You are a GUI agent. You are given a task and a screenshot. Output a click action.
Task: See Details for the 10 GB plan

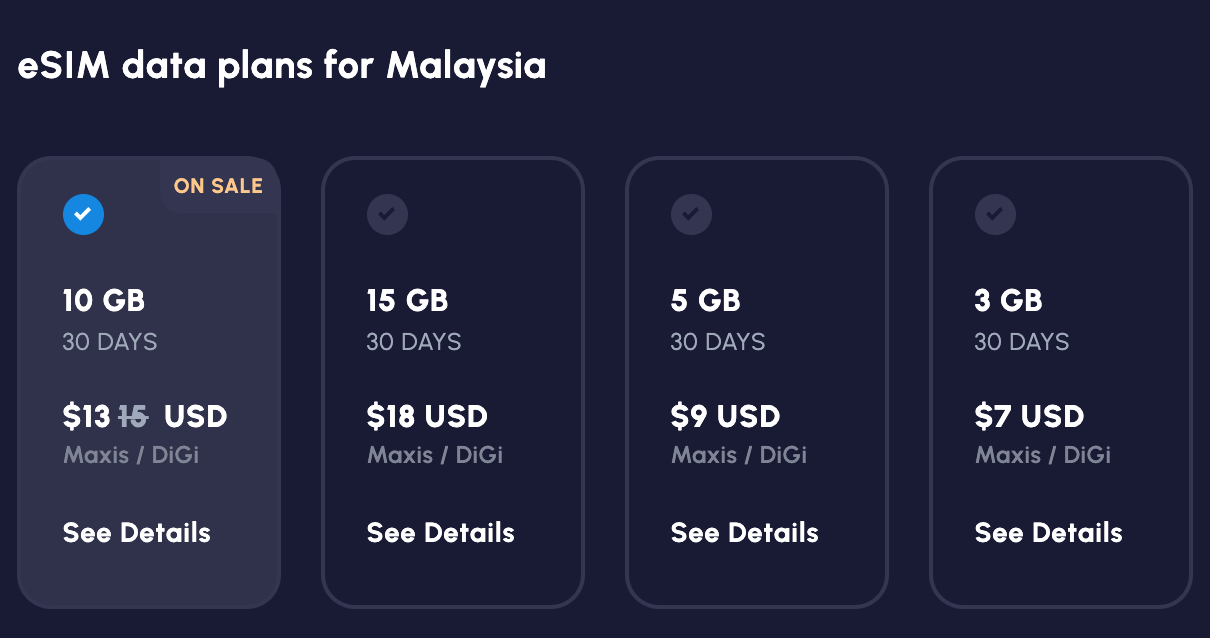tap(136, 532)
